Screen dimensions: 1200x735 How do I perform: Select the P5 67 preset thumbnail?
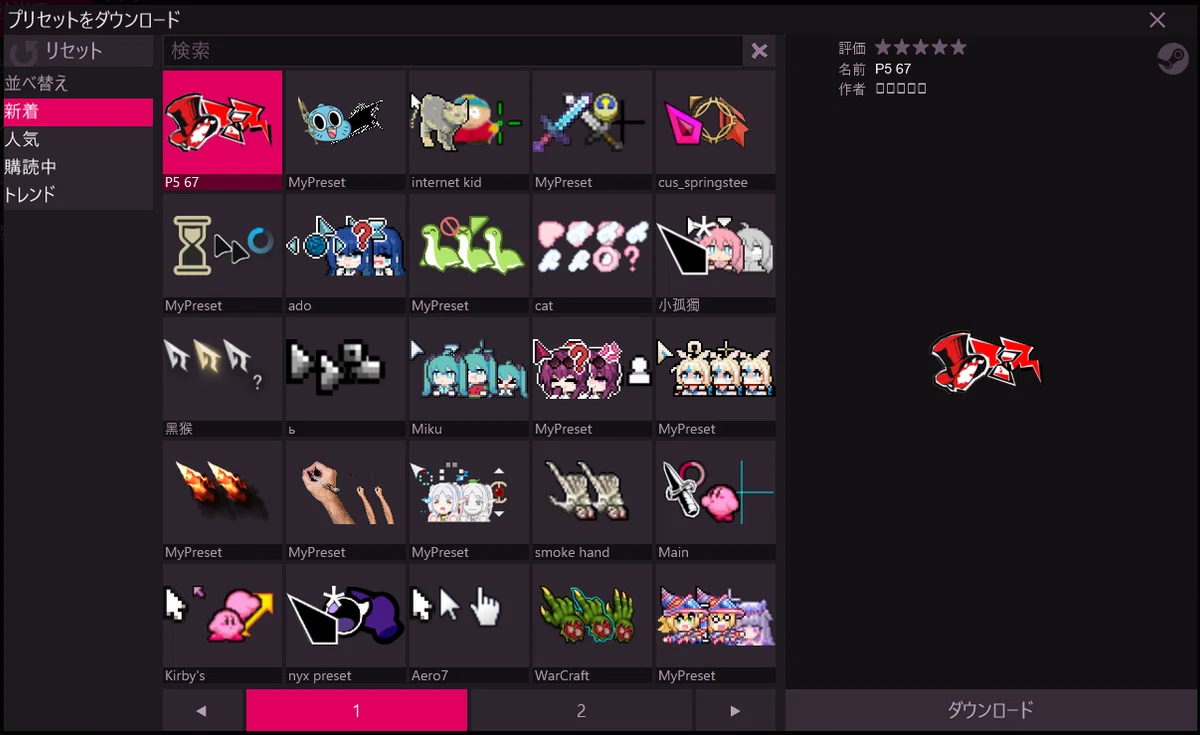click(x=222, y=130)
